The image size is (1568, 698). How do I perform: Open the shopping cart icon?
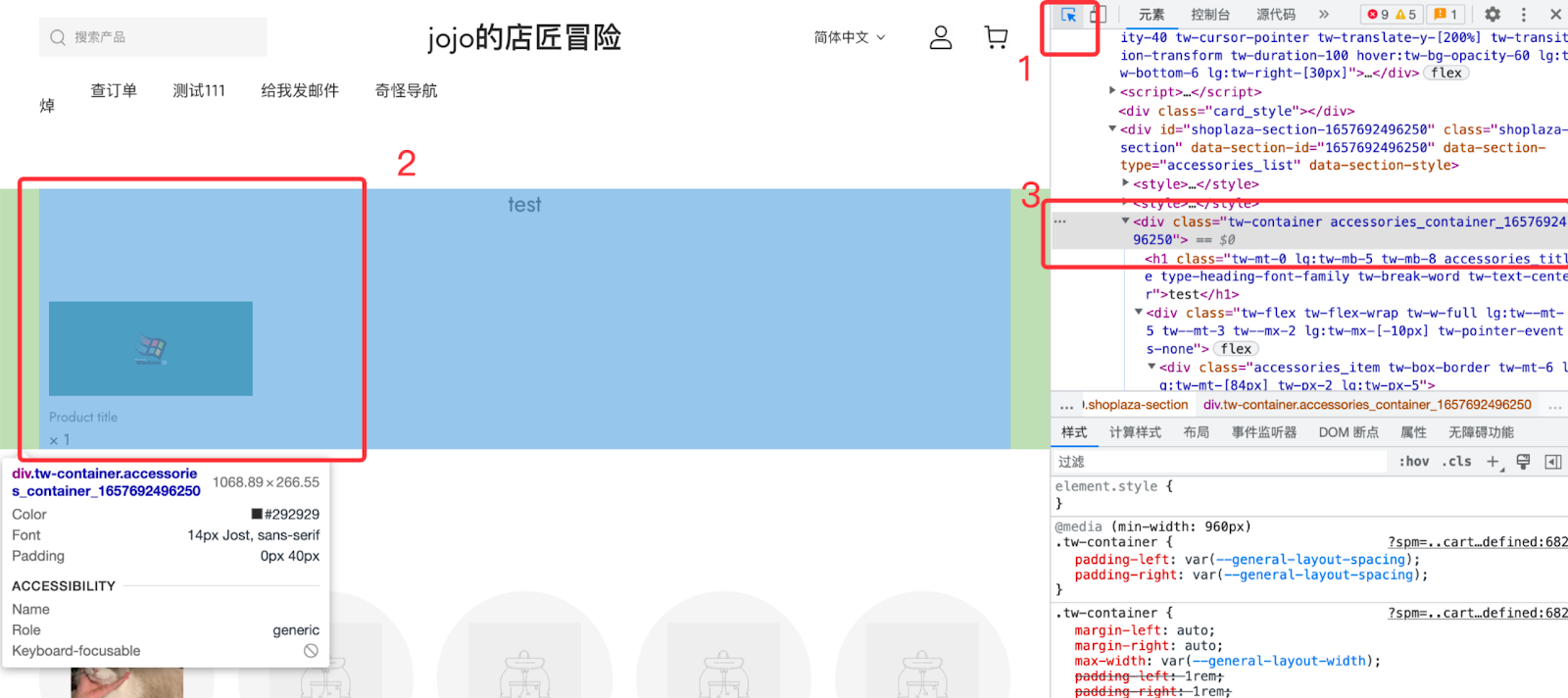tap(996, 37)
